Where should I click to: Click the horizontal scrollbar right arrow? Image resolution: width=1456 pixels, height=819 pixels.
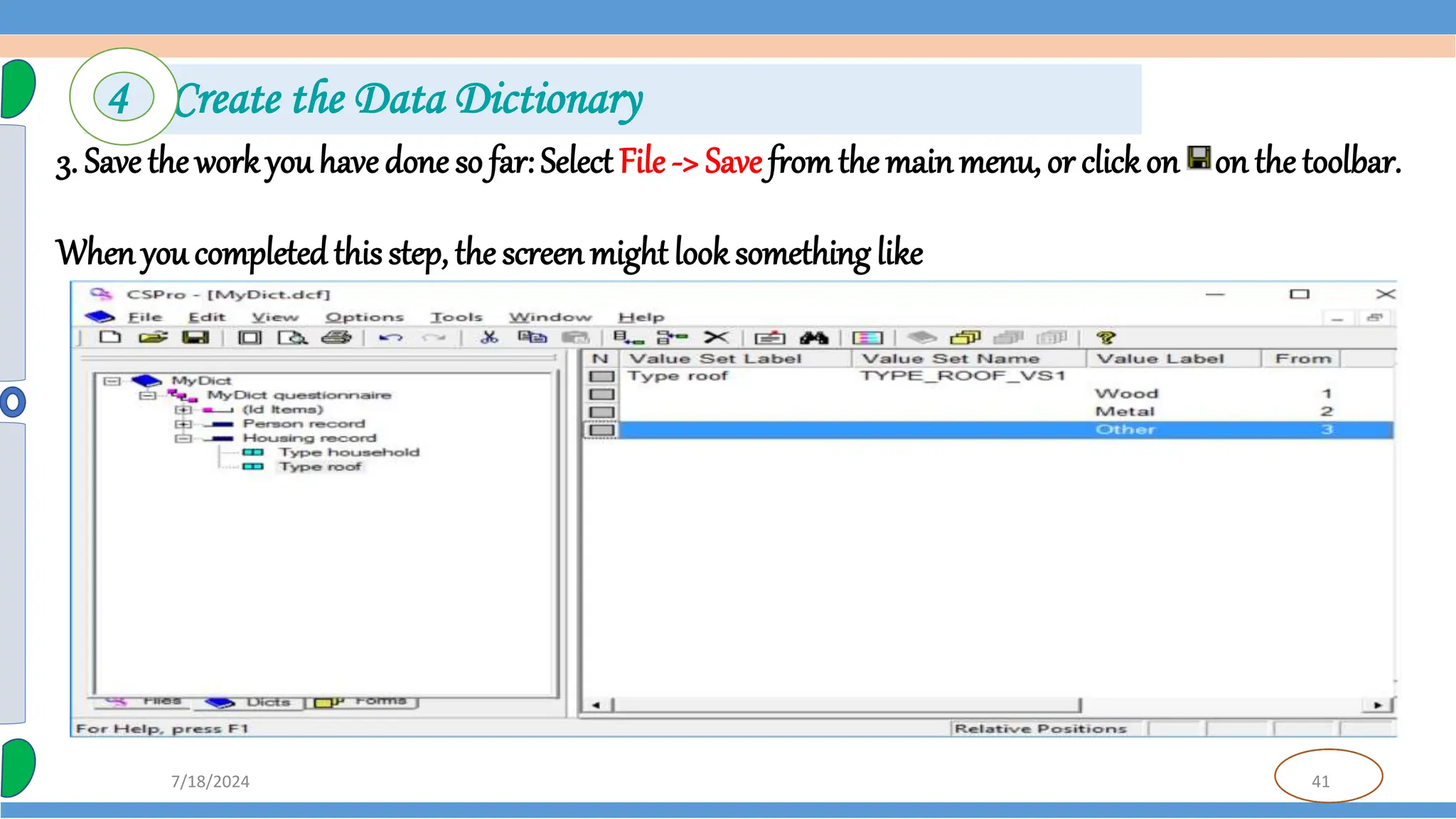click(x=1378, y=705)
